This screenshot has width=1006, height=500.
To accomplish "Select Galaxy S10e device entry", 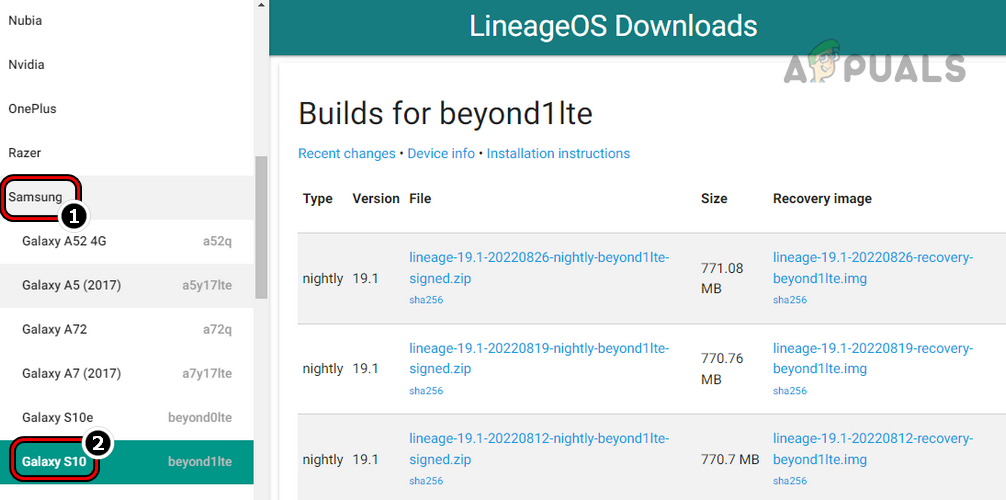I will pyautogui.click(x=58, y=417).
